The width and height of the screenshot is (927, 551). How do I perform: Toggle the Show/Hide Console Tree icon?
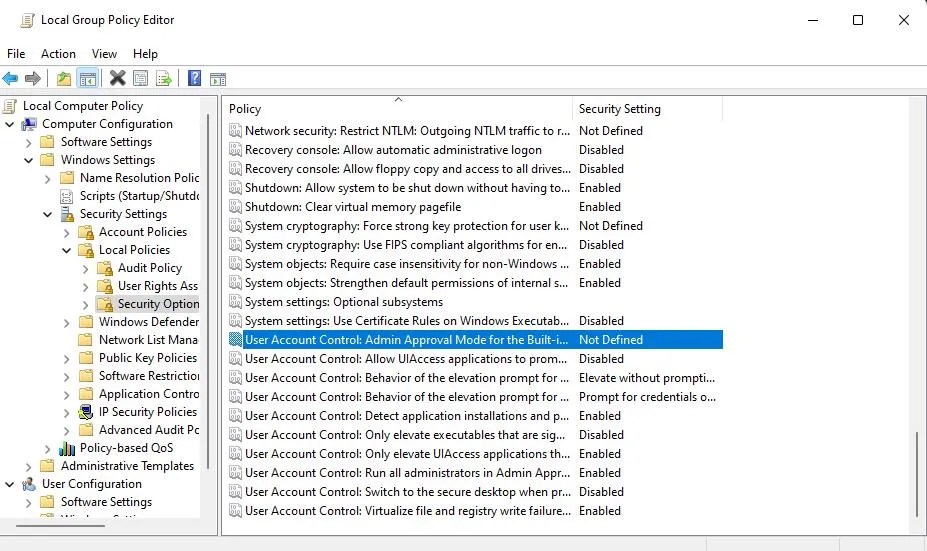click(x=87, y=78)
